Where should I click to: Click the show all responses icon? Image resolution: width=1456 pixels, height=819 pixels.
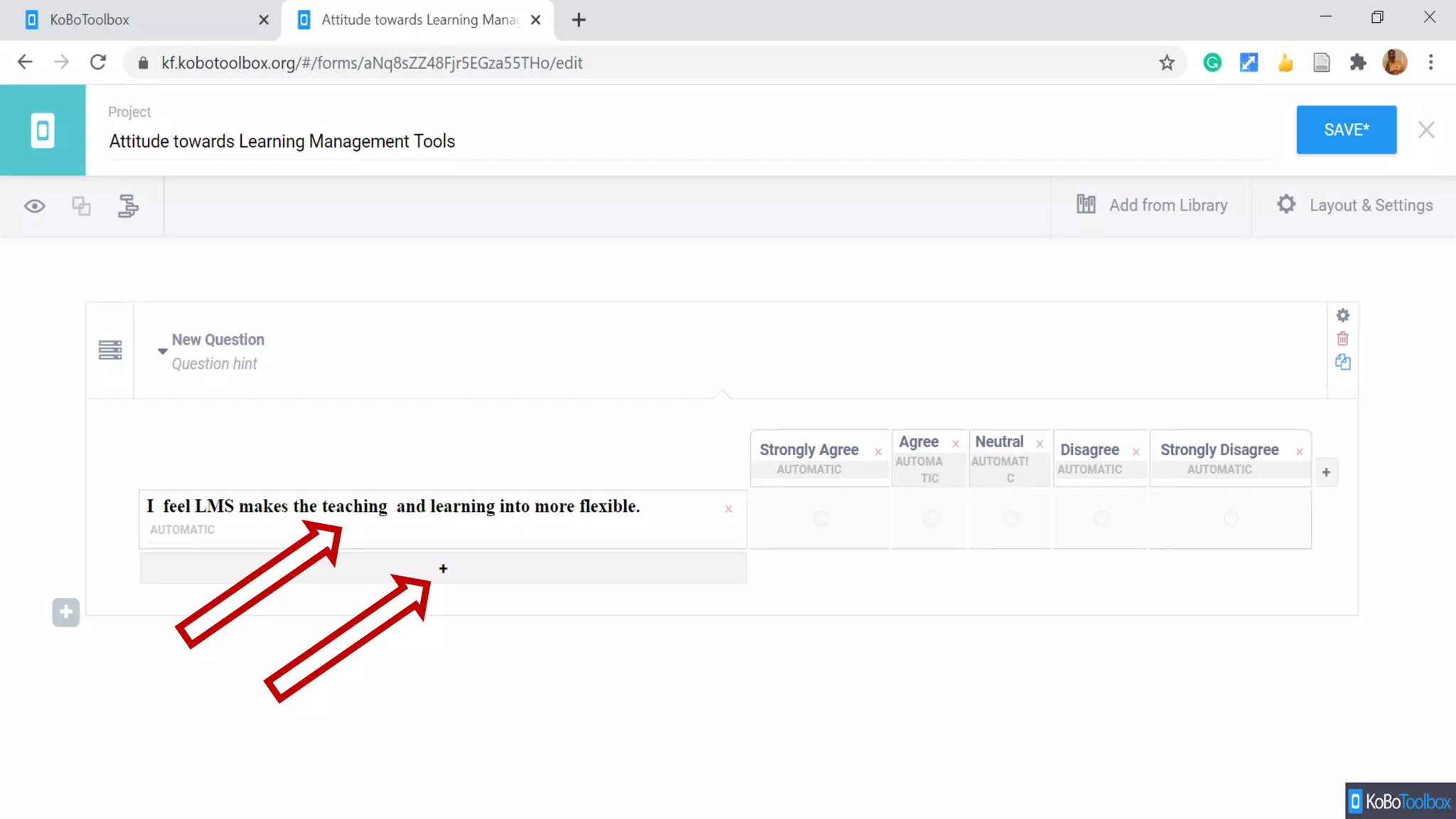pyautogui.click(x=81, y=206)
